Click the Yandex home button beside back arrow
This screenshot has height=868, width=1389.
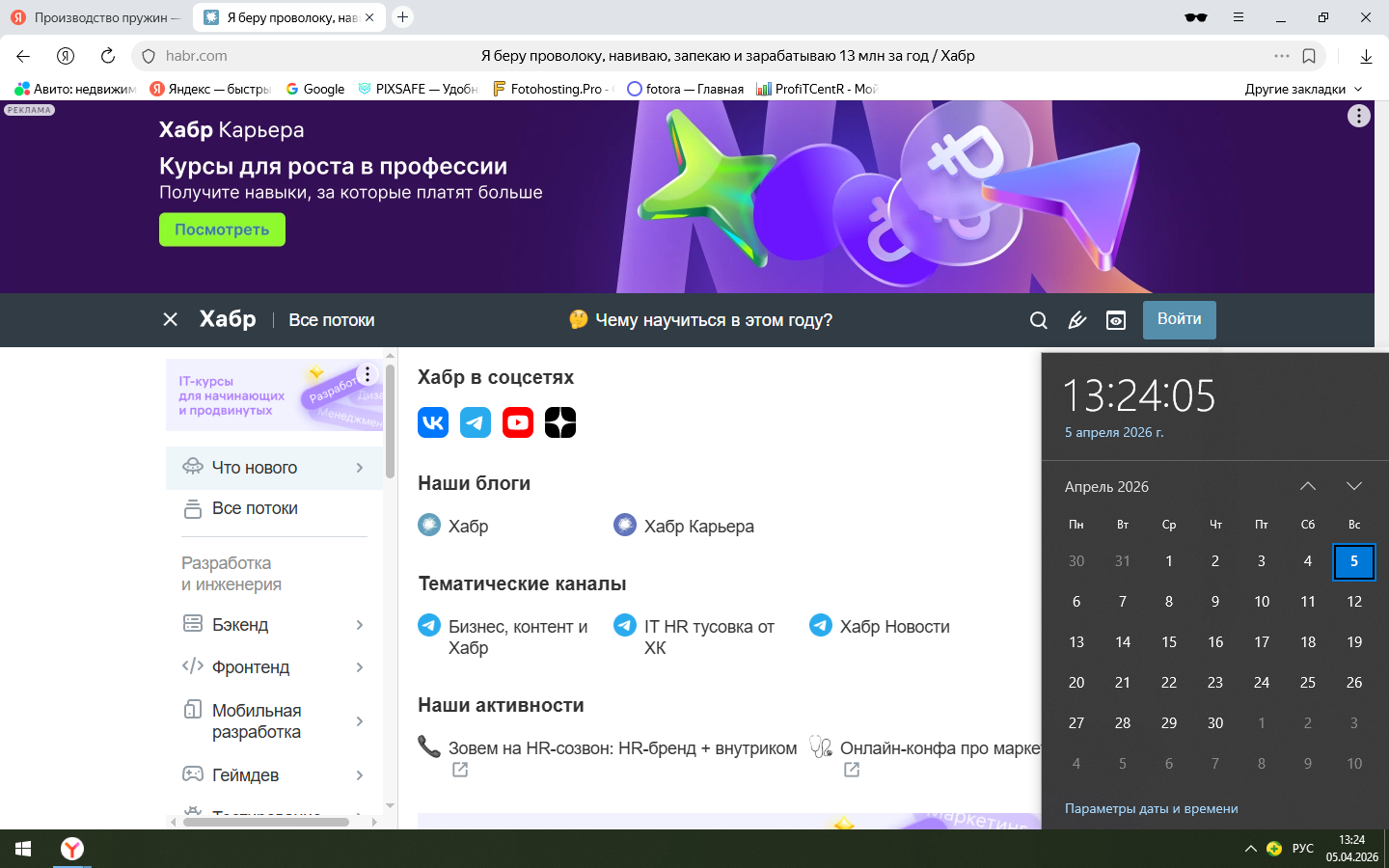pos(66,56)
